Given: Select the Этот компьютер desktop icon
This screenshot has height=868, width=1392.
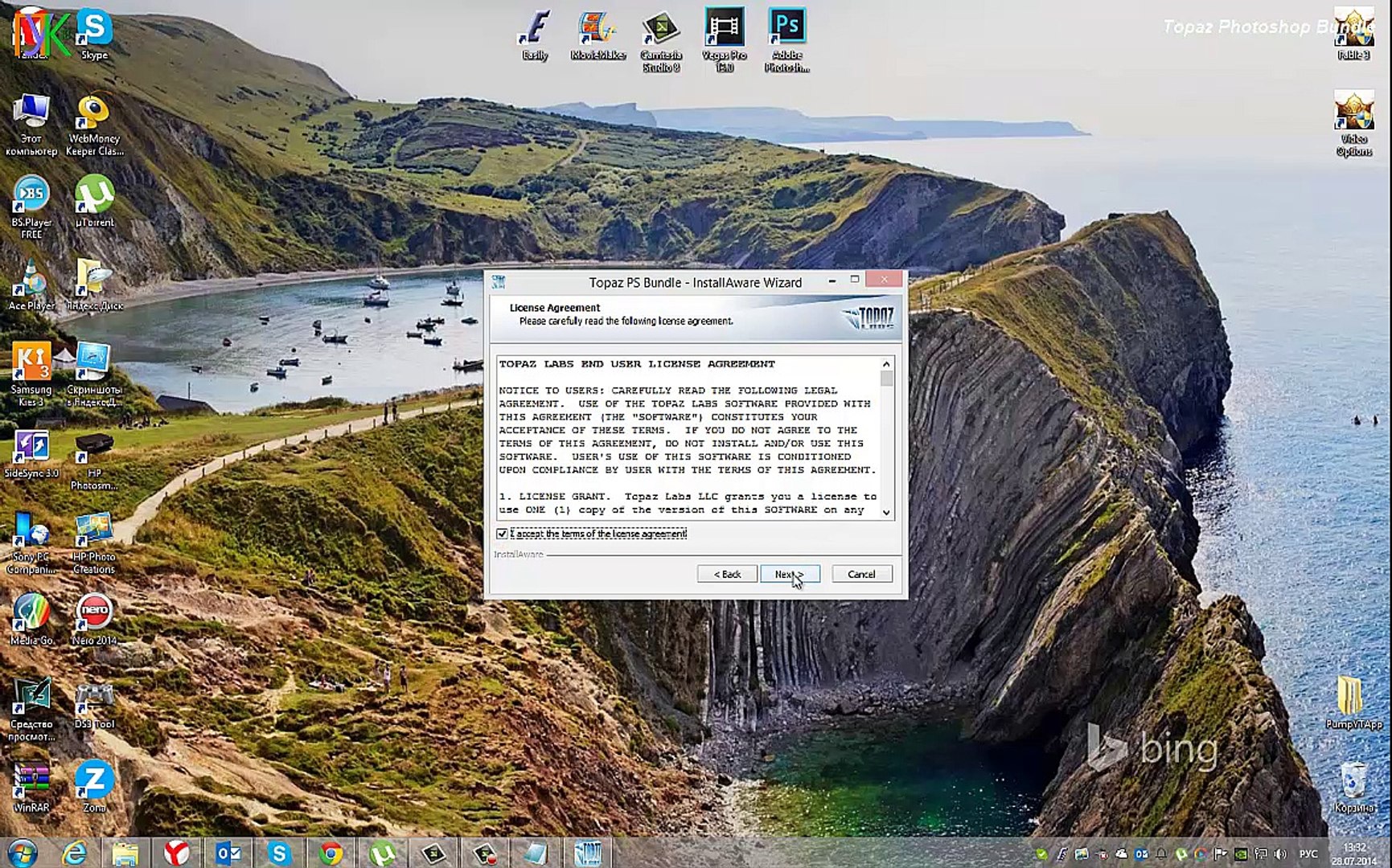Looking at the screenshot, I should [x=31, y=124].
